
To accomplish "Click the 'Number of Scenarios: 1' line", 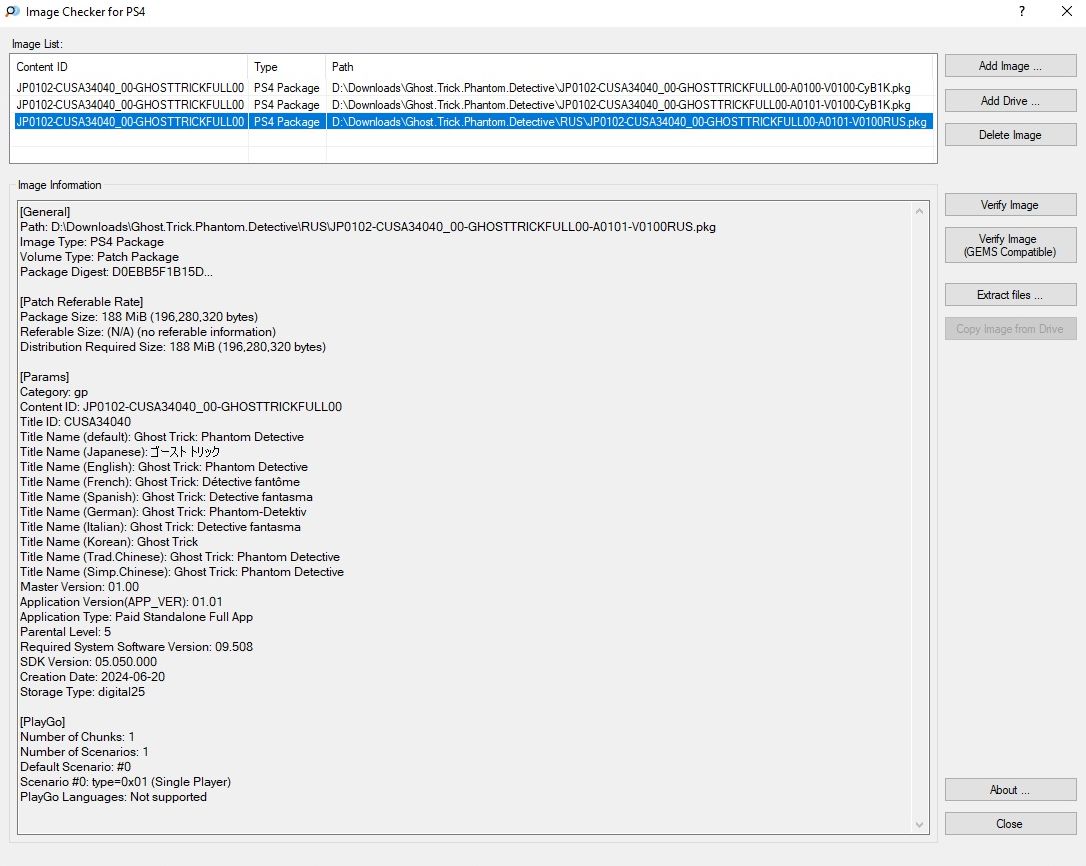I will click(84, 752).
